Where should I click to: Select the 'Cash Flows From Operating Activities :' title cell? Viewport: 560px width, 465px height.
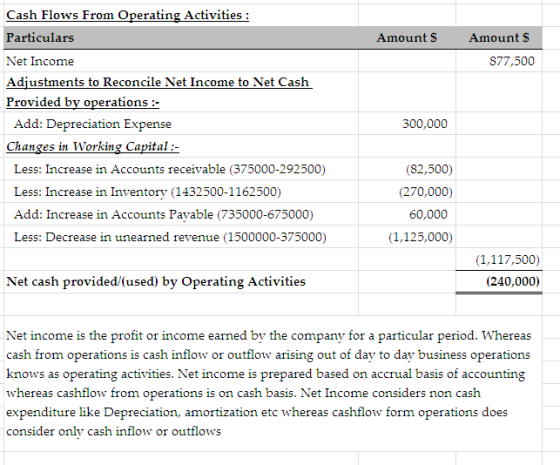(x=128, y=15)
